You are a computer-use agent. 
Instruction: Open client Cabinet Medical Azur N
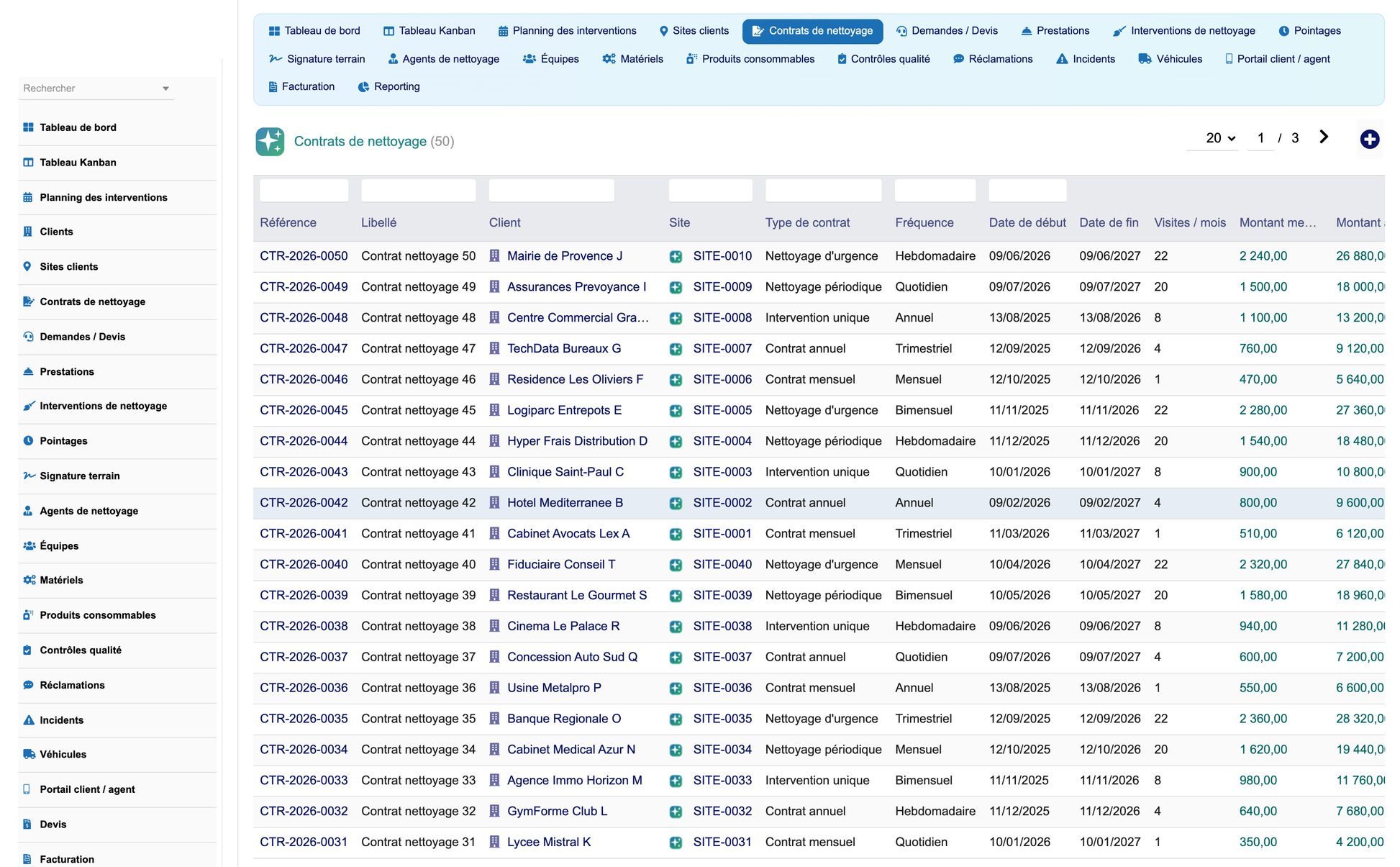coord(571,750)
